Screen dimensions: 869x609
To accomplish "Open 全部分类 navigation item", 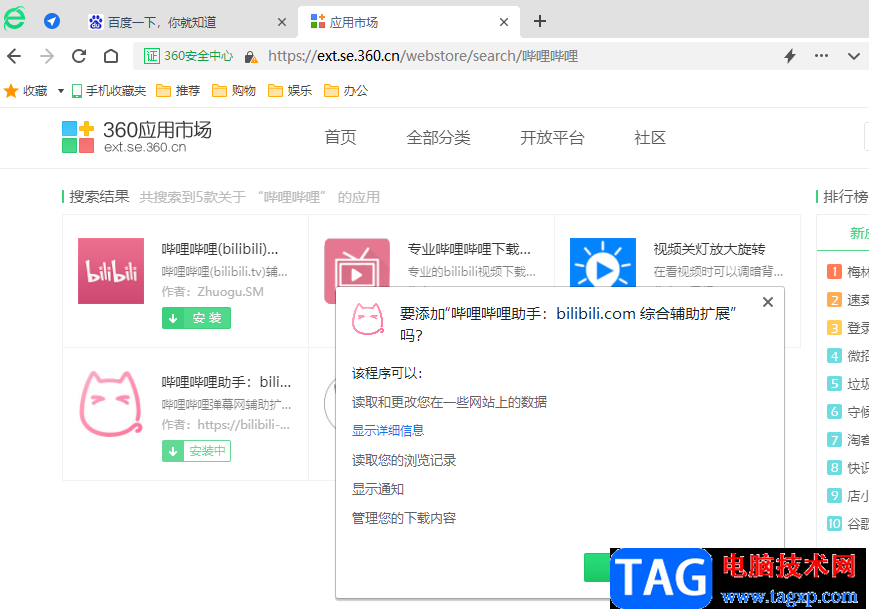I will pos(438,137).
